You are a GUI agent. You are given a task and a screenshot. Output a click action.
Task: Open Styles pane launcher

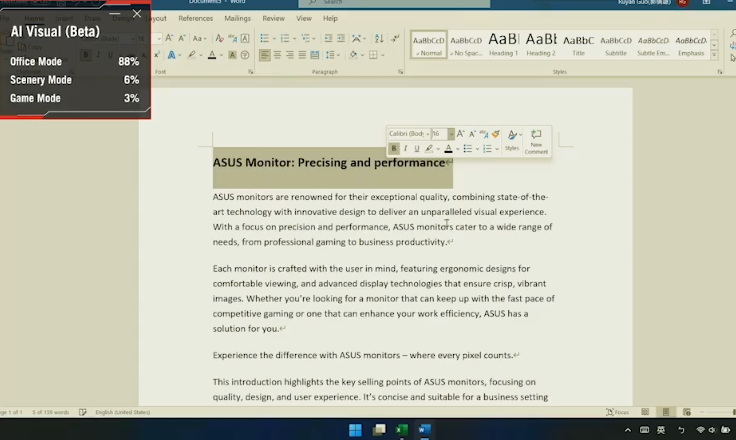coord(720,72)
